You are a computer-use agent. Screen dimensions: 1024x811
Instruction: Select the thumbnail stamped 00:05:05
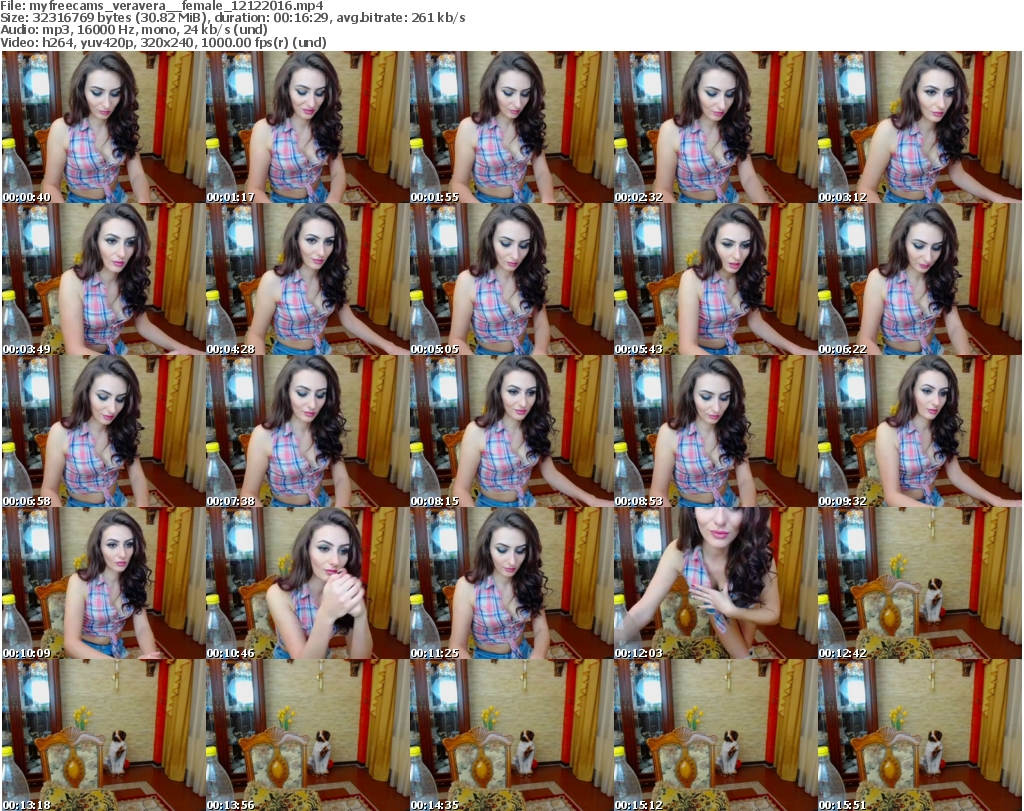pos(511,279)
